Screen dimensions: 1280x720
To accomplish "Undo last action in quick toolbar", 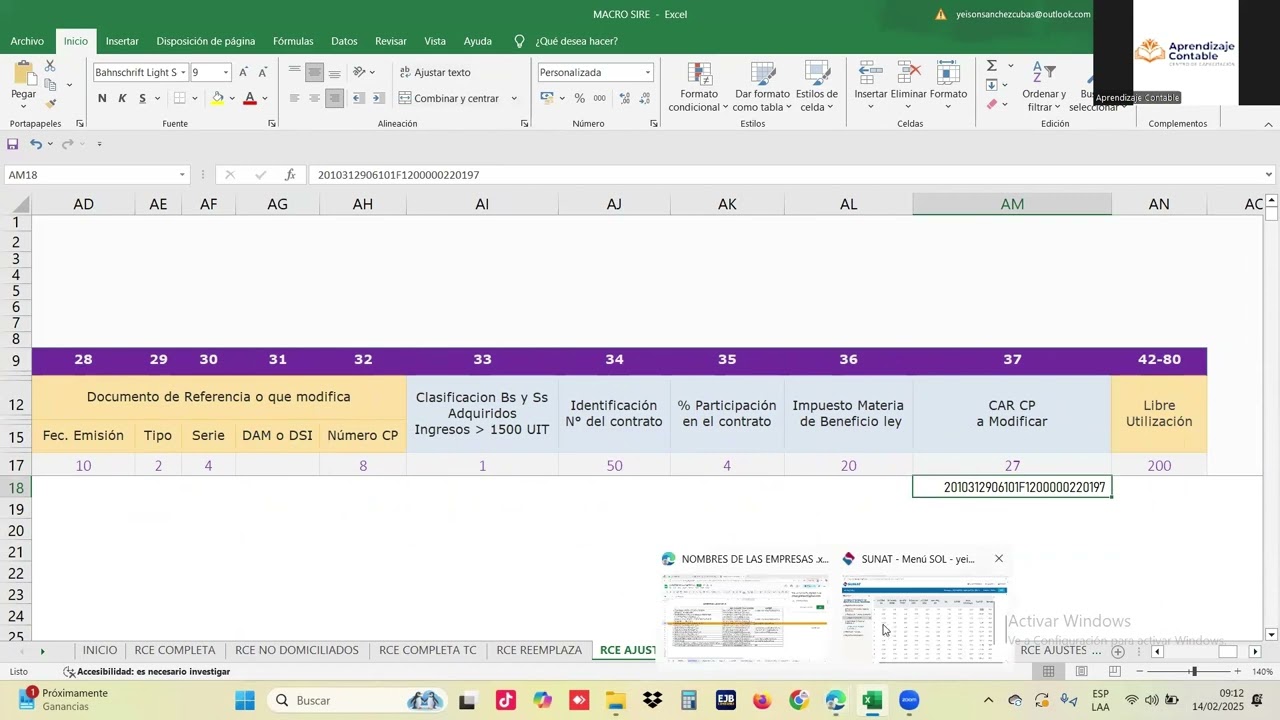I will [x=36, y=144].
